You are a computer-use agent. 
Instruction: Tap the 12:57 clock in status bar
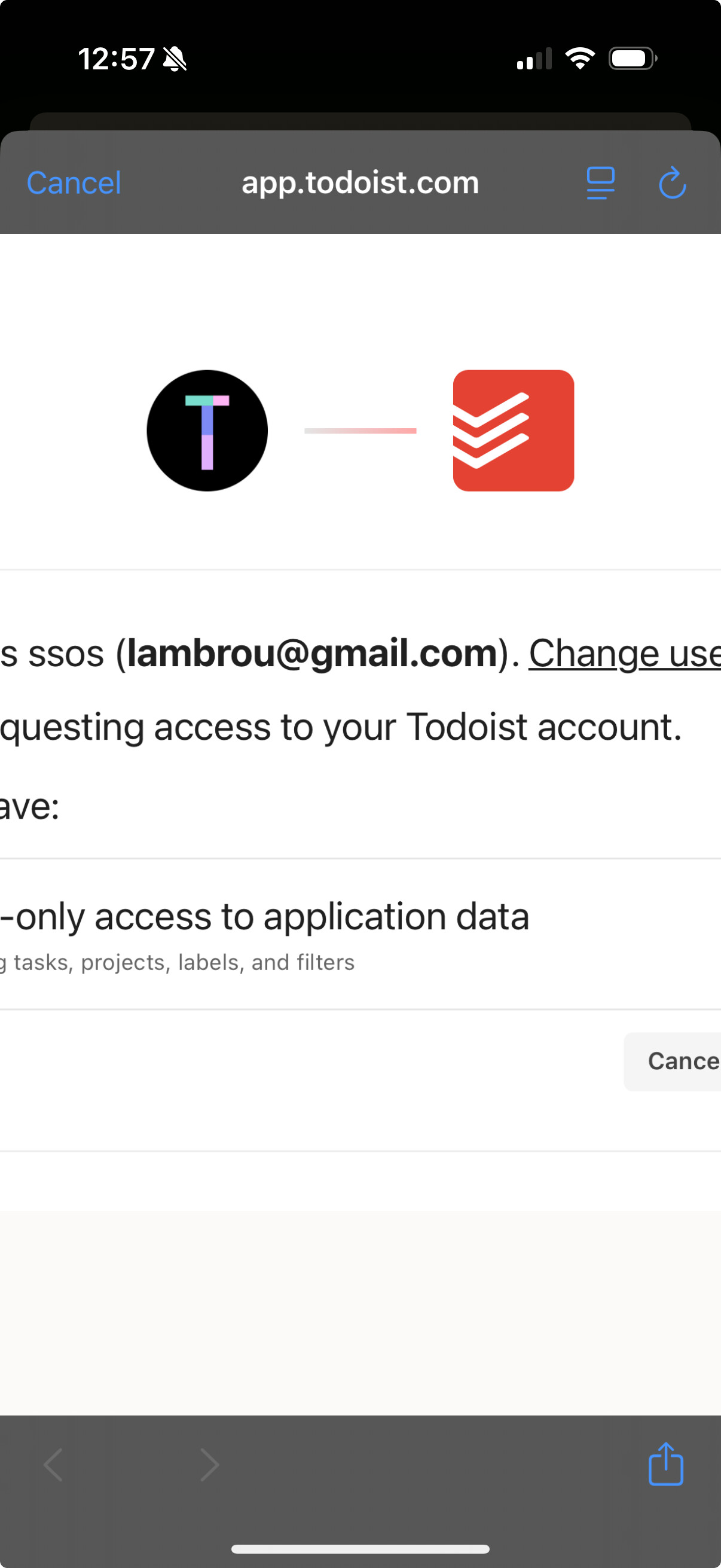tap(116, 59)
